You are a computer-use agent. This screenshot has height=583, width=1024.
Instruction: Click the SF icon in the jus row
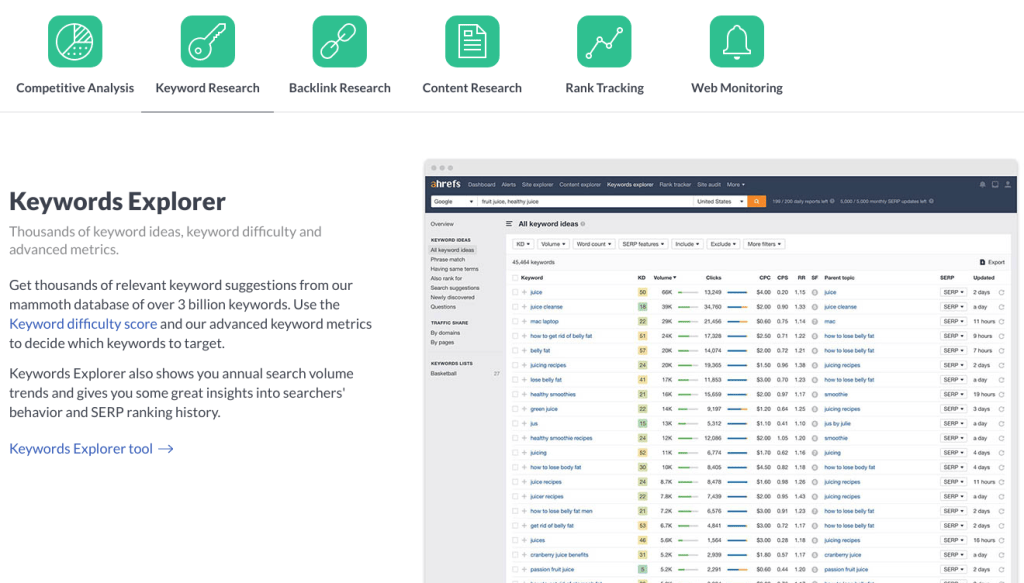point(815,424)
